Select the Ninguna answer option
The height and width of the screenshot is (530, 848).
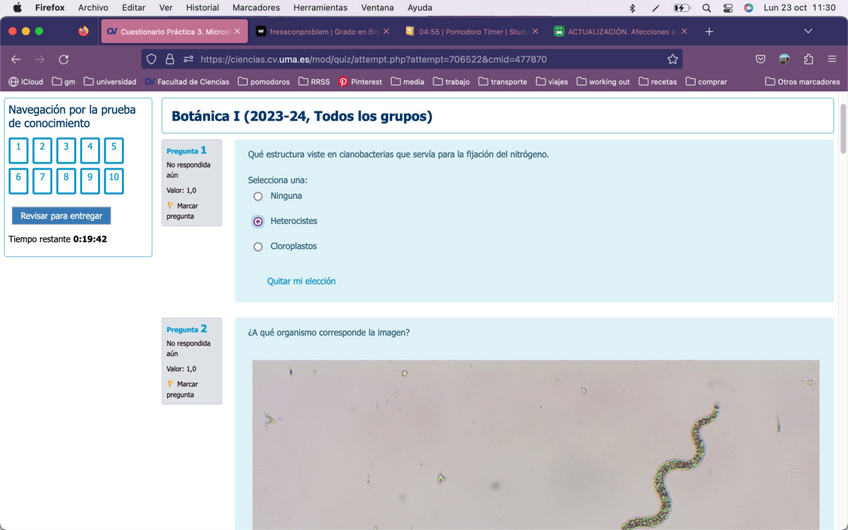(258, 196)
